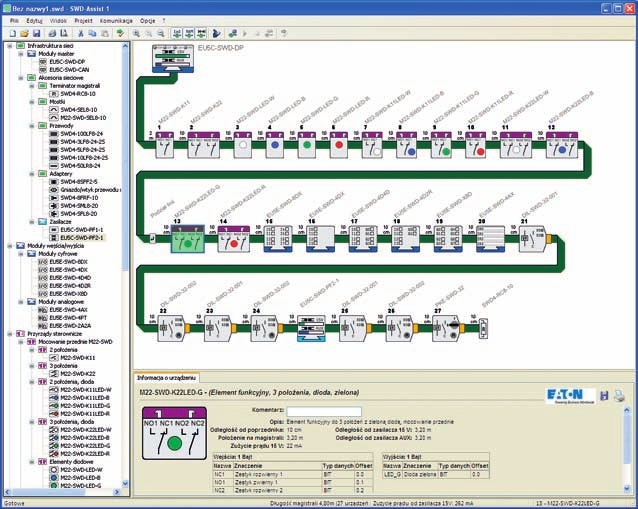The width and height of the screenshot is (638, 509).
Task: Select device 27, the PKE-SWD-32 module
Action: point(448,328)
